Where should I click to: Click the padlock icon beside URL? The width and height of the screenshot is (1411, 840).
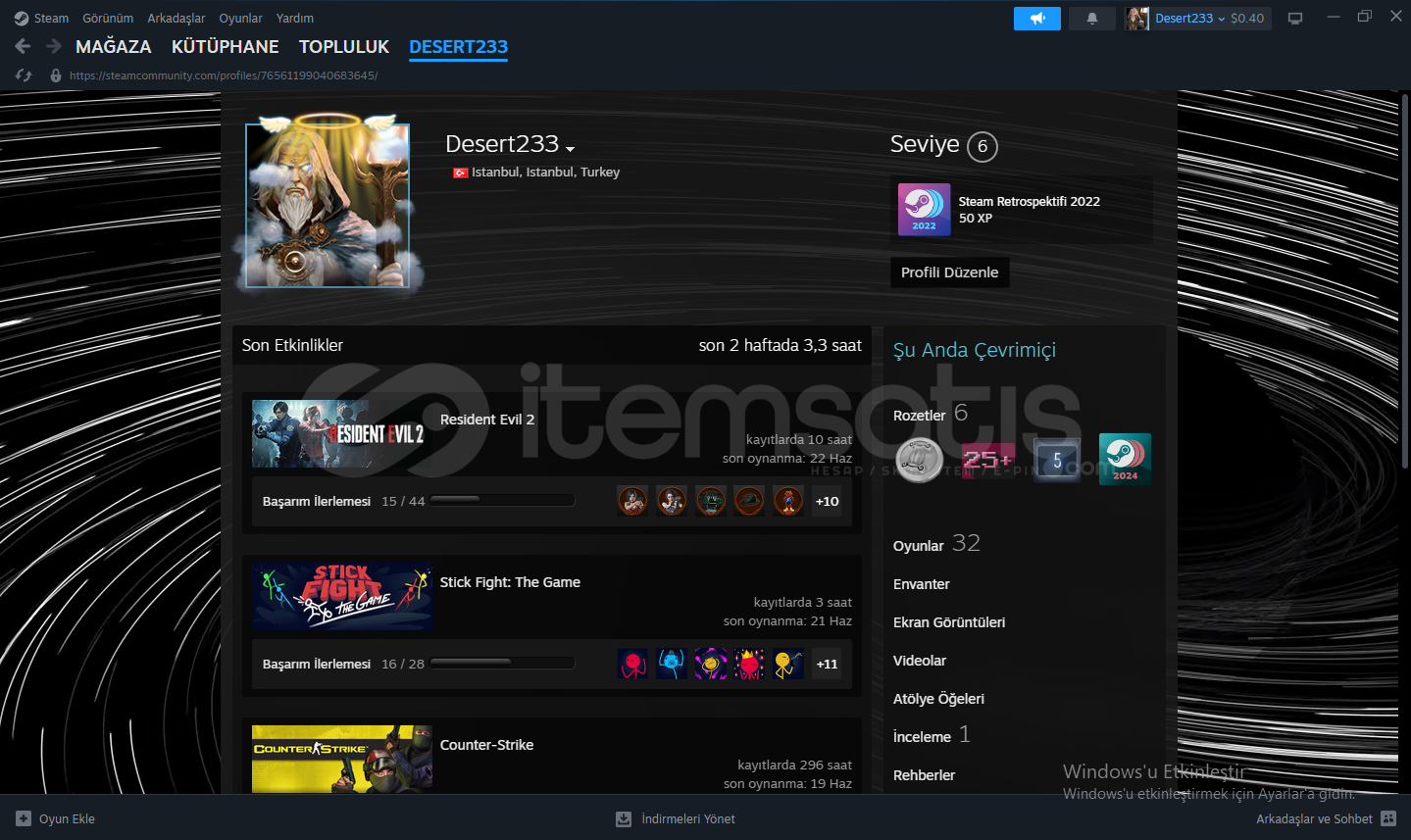pos(56,75)
